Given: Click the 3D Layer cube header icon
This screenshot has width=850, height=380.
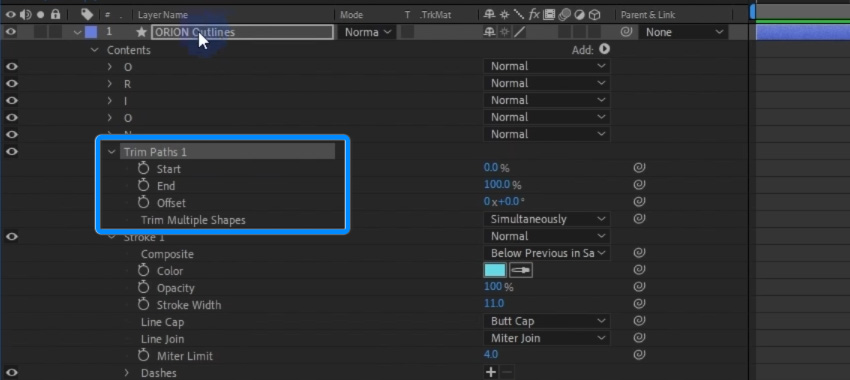Looking at the screenshot, I should click(595, 15).
